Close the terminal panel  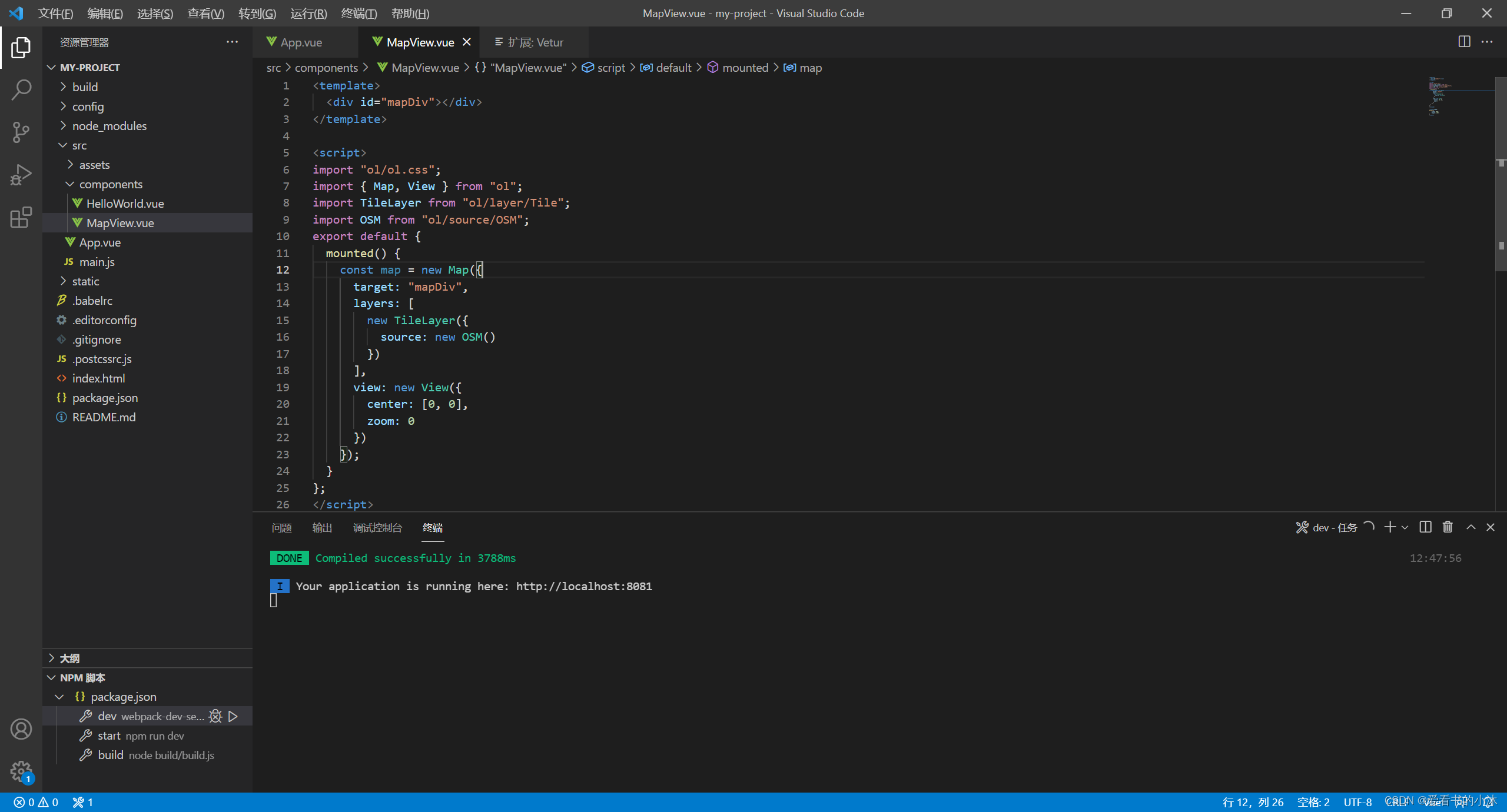(x=1490, y=527)
